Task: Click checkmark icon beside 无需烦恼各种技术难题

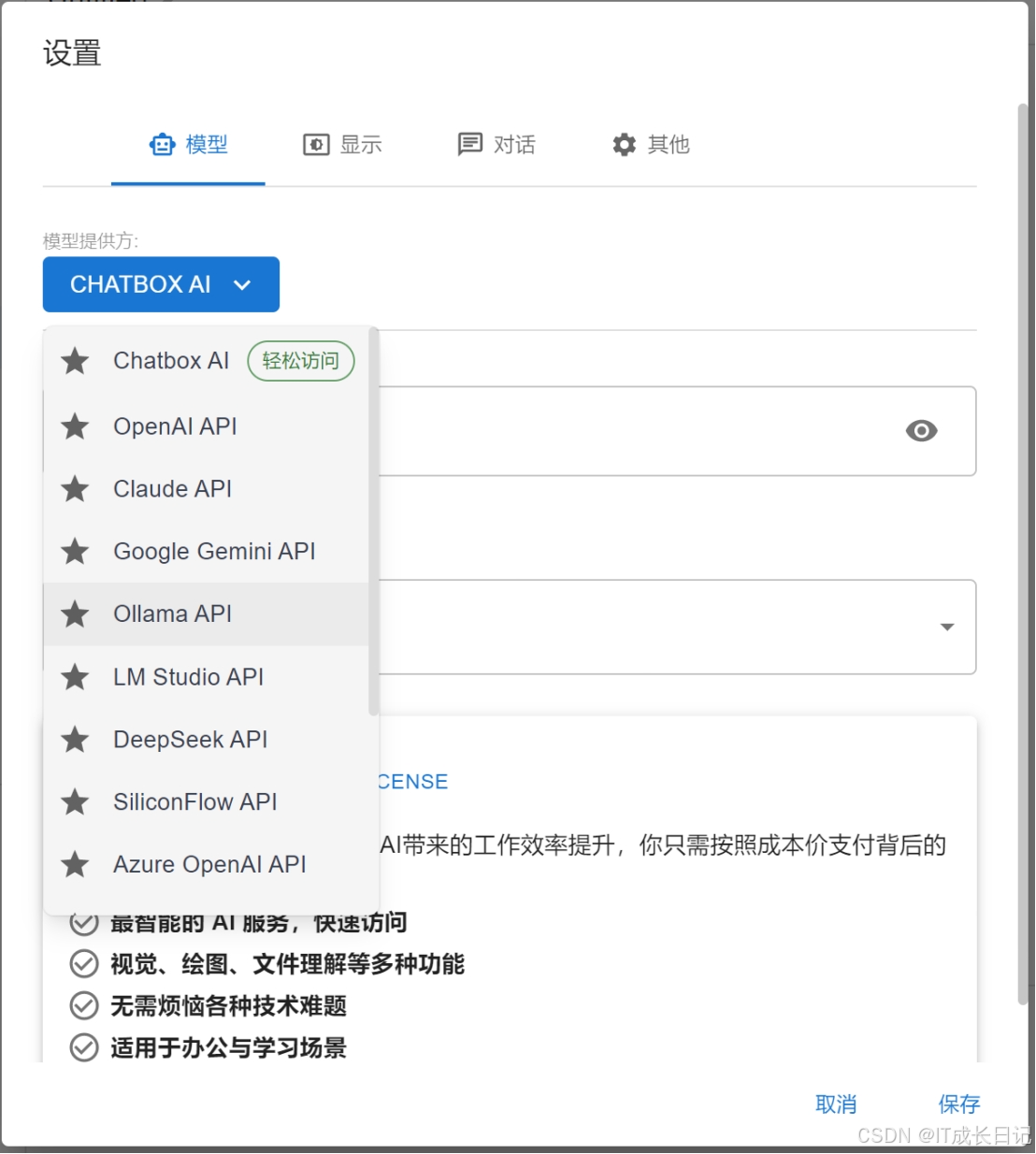Action: point(84,1006)
